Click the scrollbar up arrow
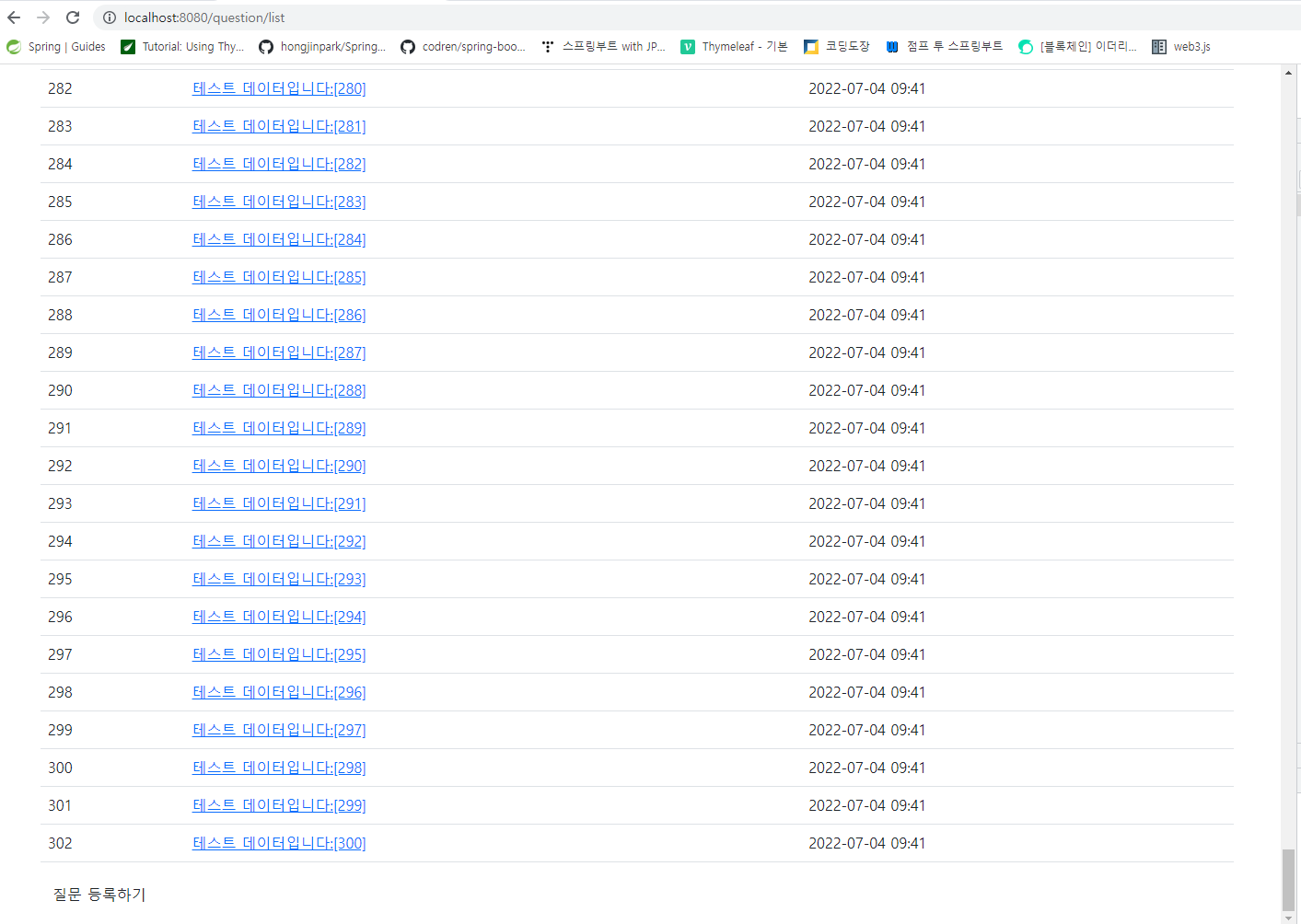This screenshot has width=1301, height=924. click(x=1288, y=72)
